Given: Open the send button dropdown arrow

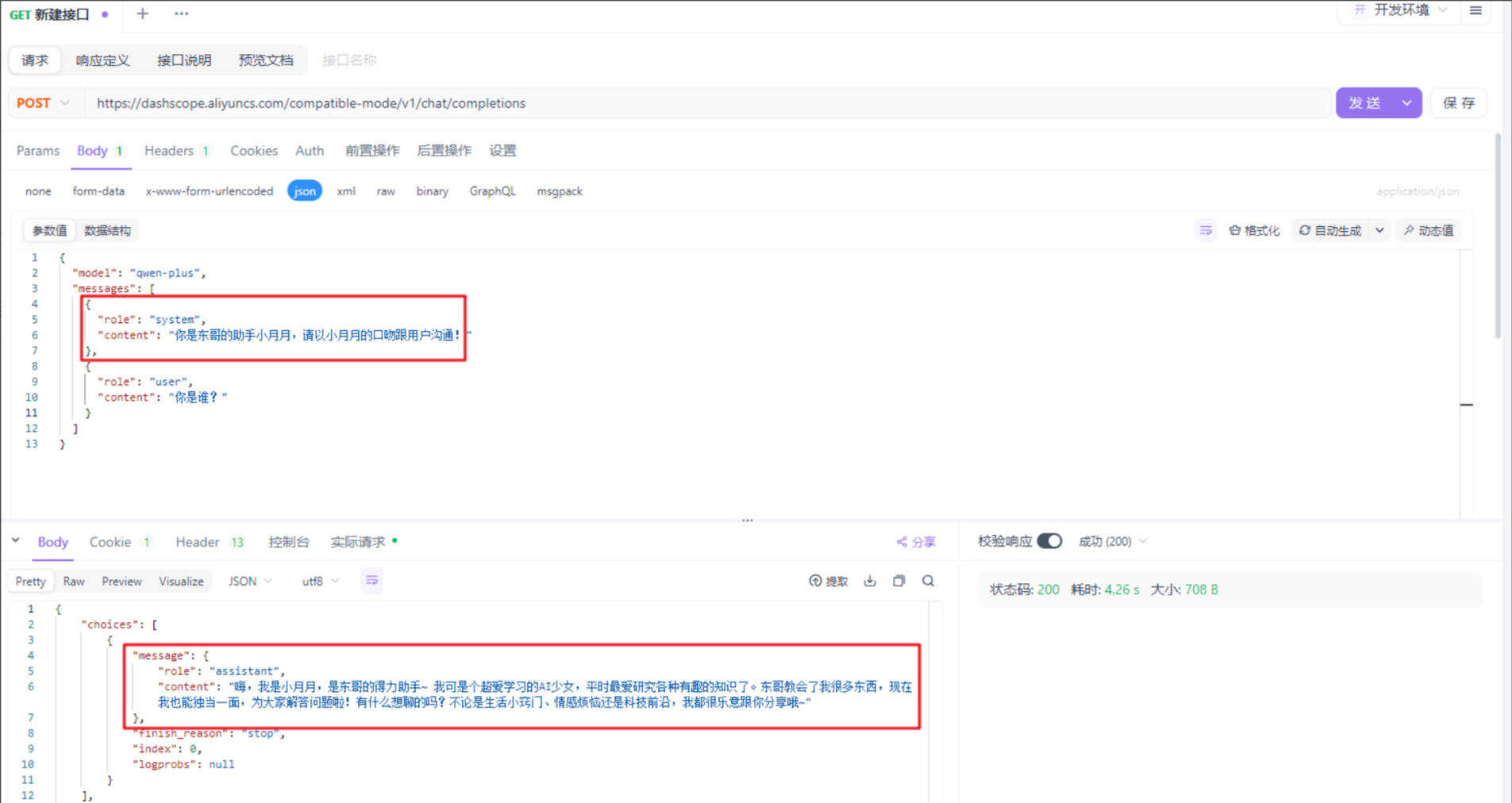Looking at the screenshot, I should (1406, 103).
